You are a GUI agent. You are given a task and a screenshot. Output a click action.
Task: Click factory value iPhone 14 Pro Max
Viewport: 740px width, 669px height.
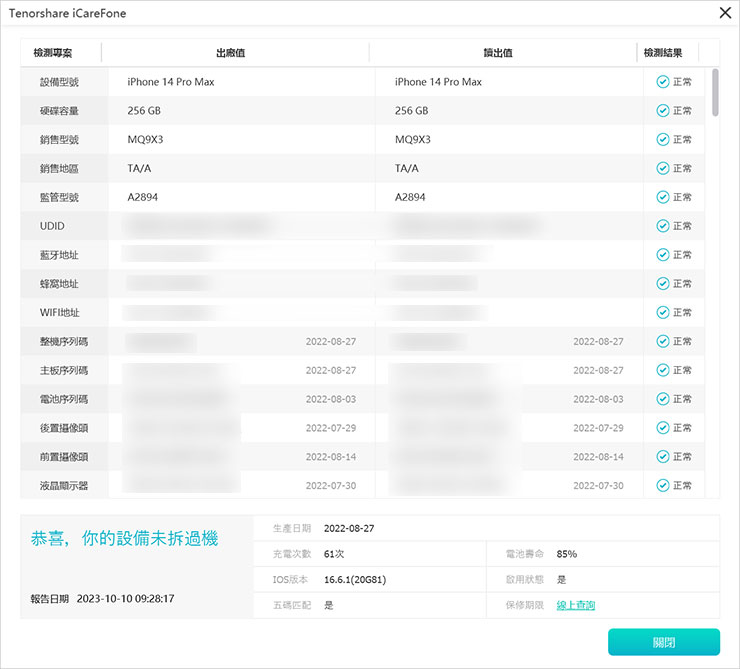[171, 82]
